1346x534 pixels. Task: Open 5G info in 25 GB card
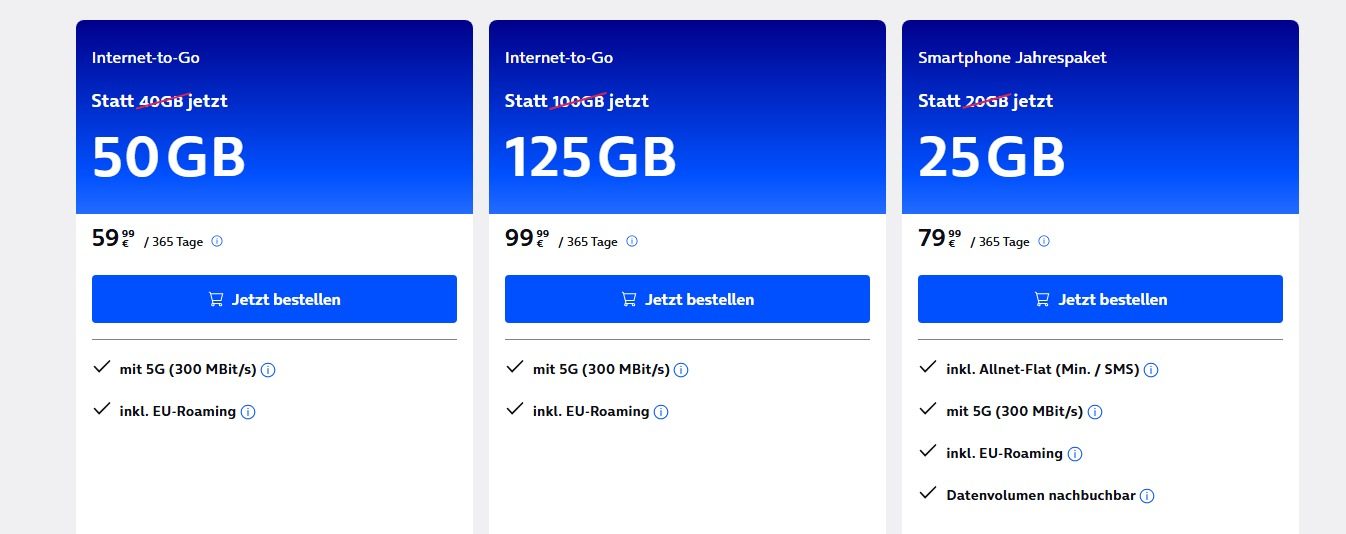(x=1094, y=412)
